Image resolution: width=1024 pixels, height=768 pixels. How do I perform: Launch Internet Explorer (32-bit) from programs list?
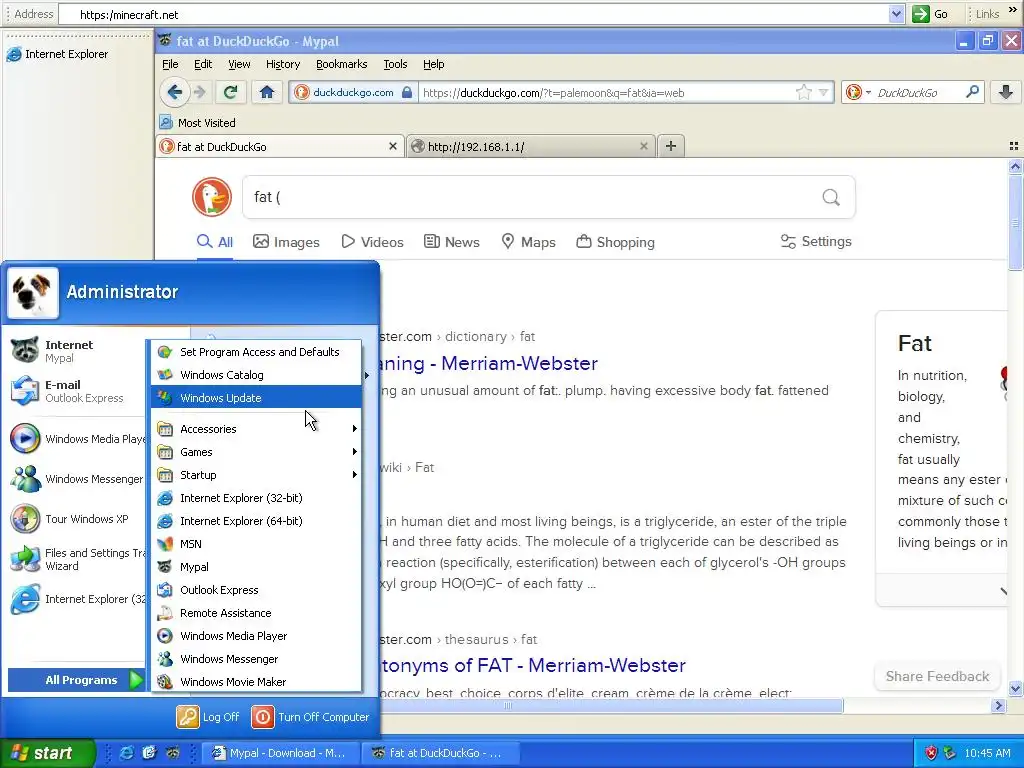pyautogui.click(x=256, y=498)
